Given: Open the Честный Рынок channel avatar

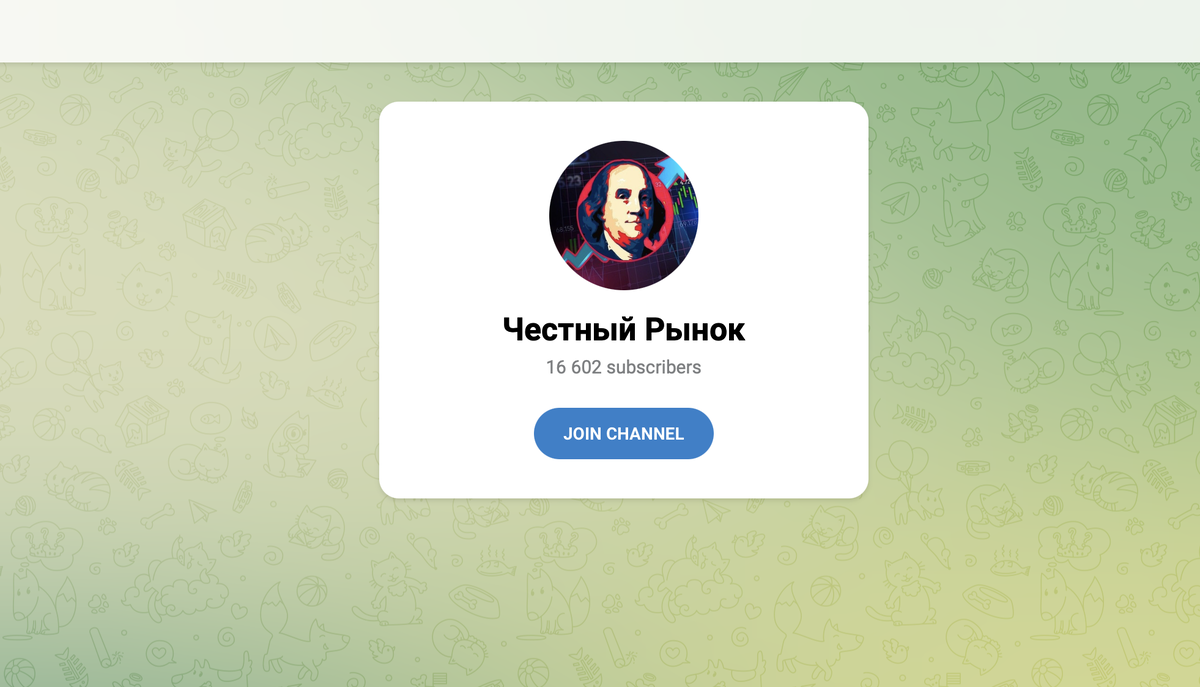Looking at the screenshot, I should coord(623,215).
